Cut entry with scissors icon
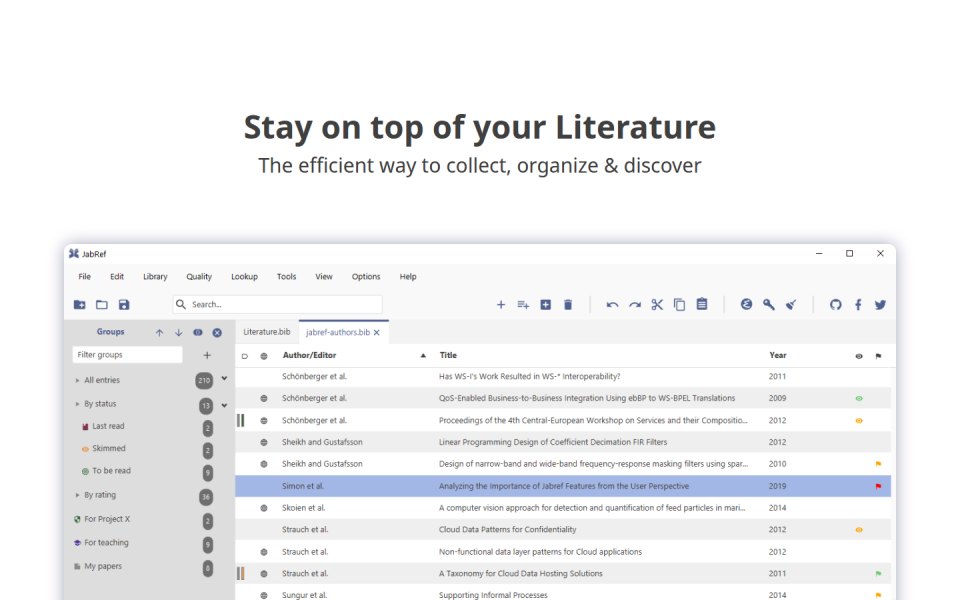Viewport: 960px width, 600px height. click(657, 304)
